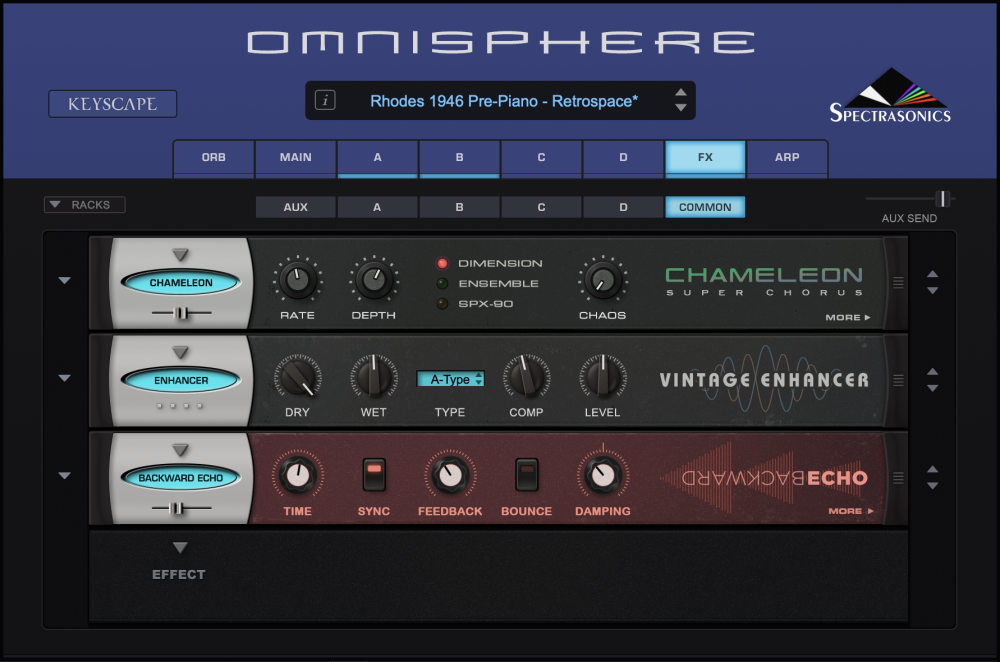Click the Backward Echo FEEDBACK knob

(450, 475)
